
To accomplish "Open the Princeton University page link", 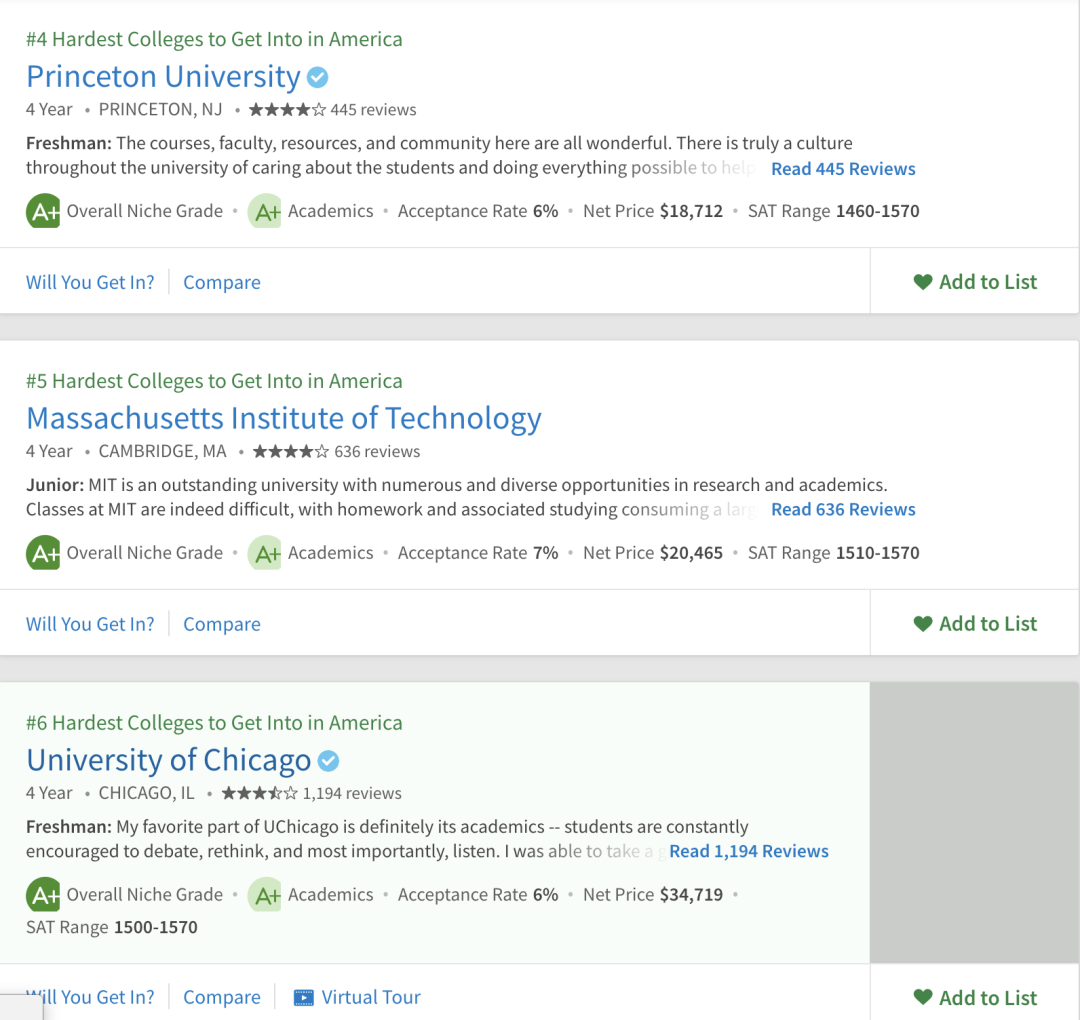I will coord(163,77).
